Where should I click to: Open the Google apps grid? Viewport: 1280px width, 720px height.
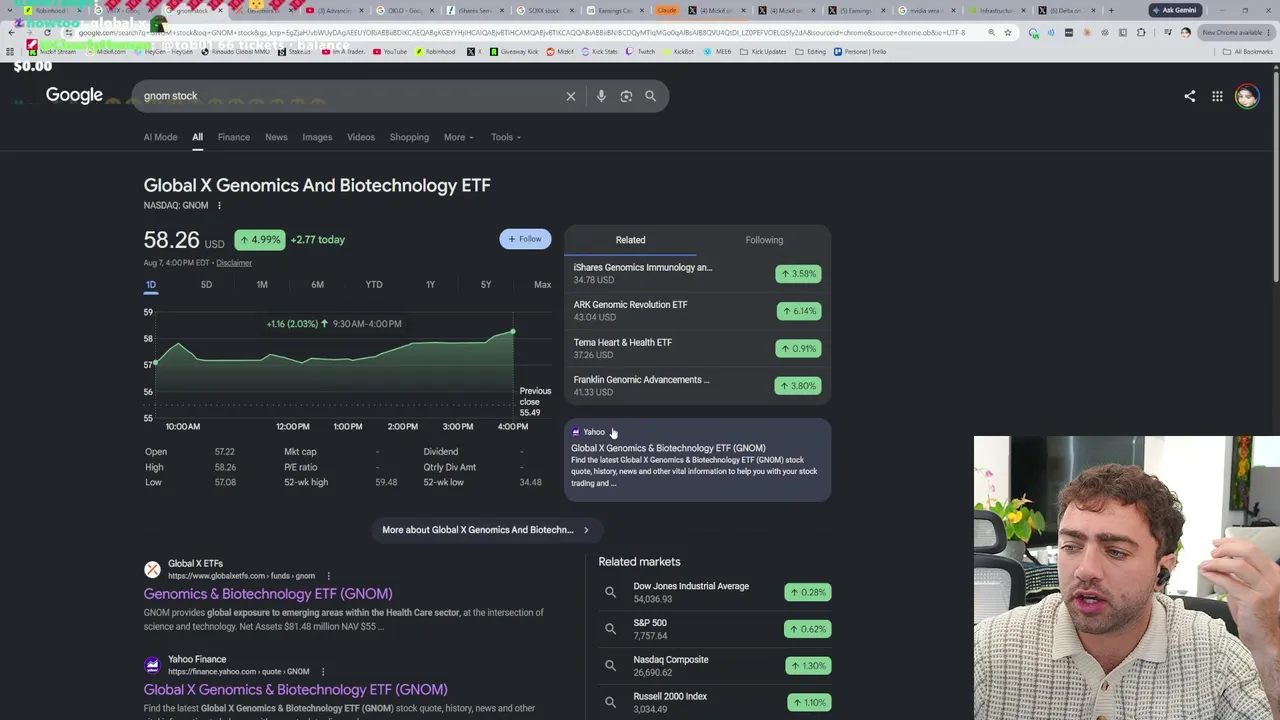(x=1217, y=96)
